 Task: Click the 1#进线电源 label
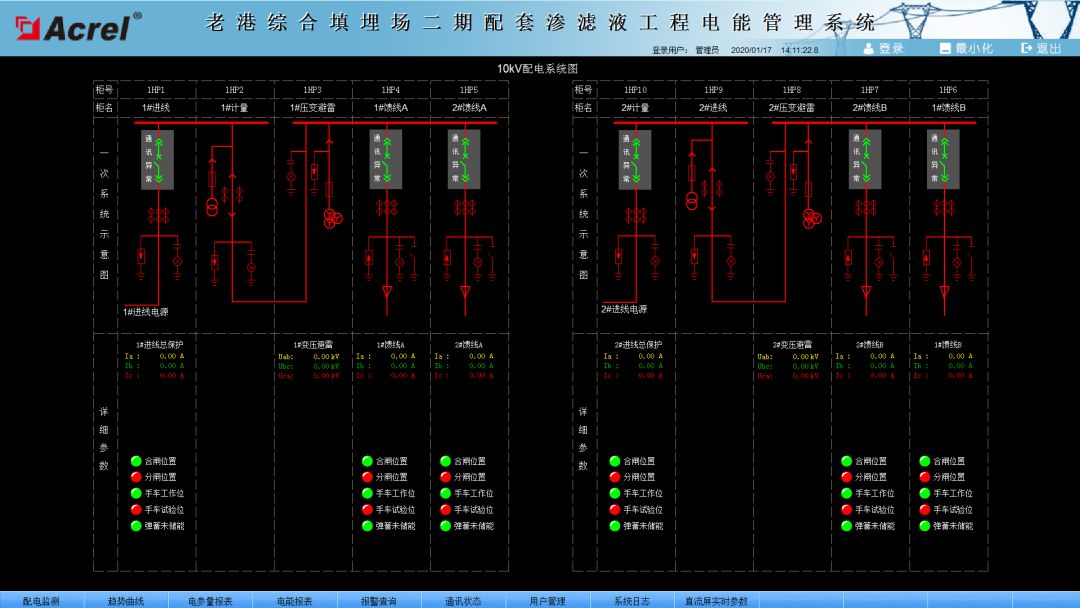click(145, 312)
